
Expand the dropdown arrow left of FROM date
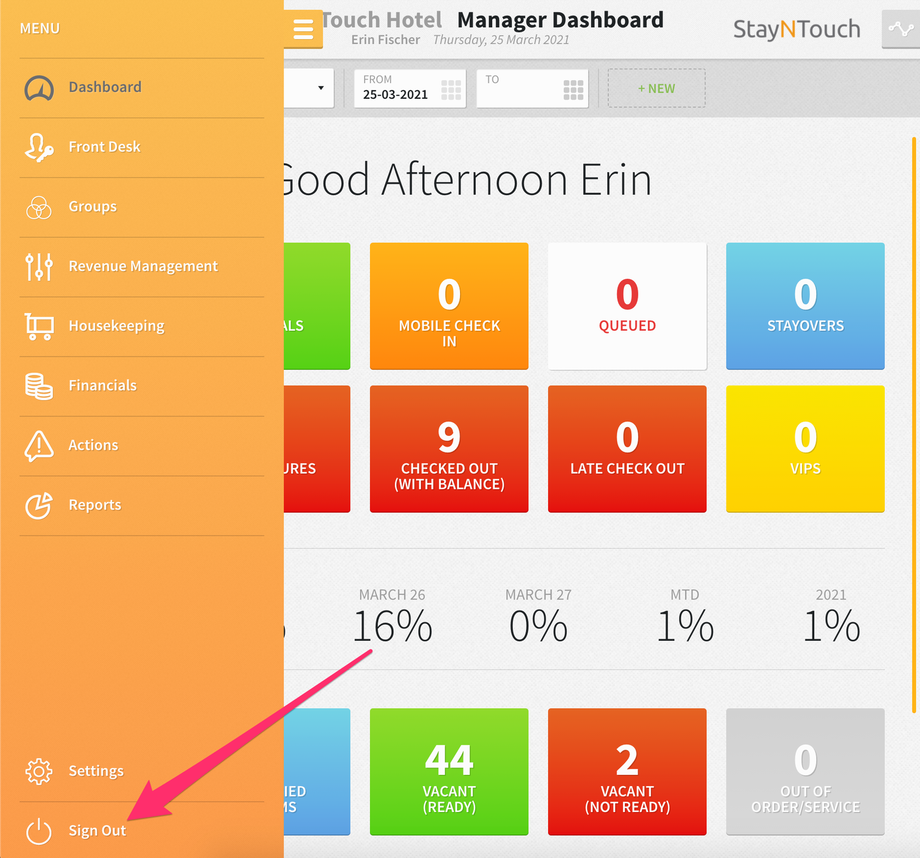coord(320,88)
